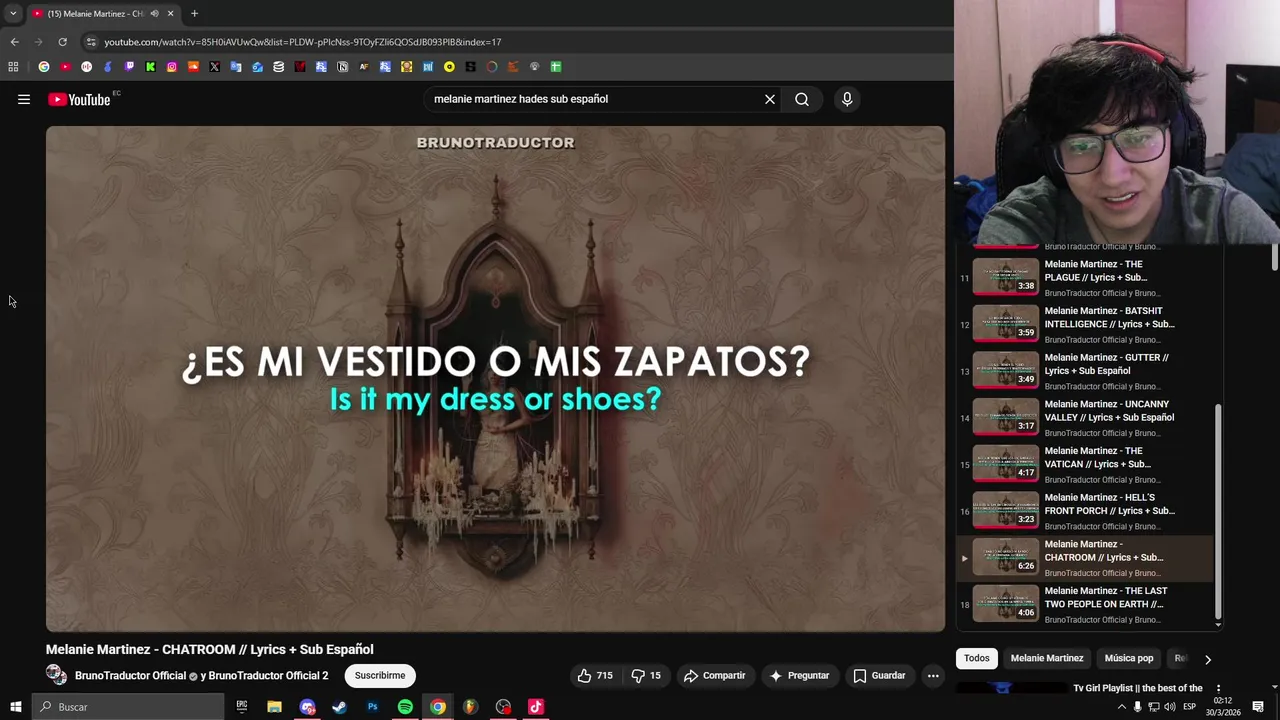Select the Melanie Martinez filter chip
This screenshot has height=720, width=1280.
(x=1047, y=658)
